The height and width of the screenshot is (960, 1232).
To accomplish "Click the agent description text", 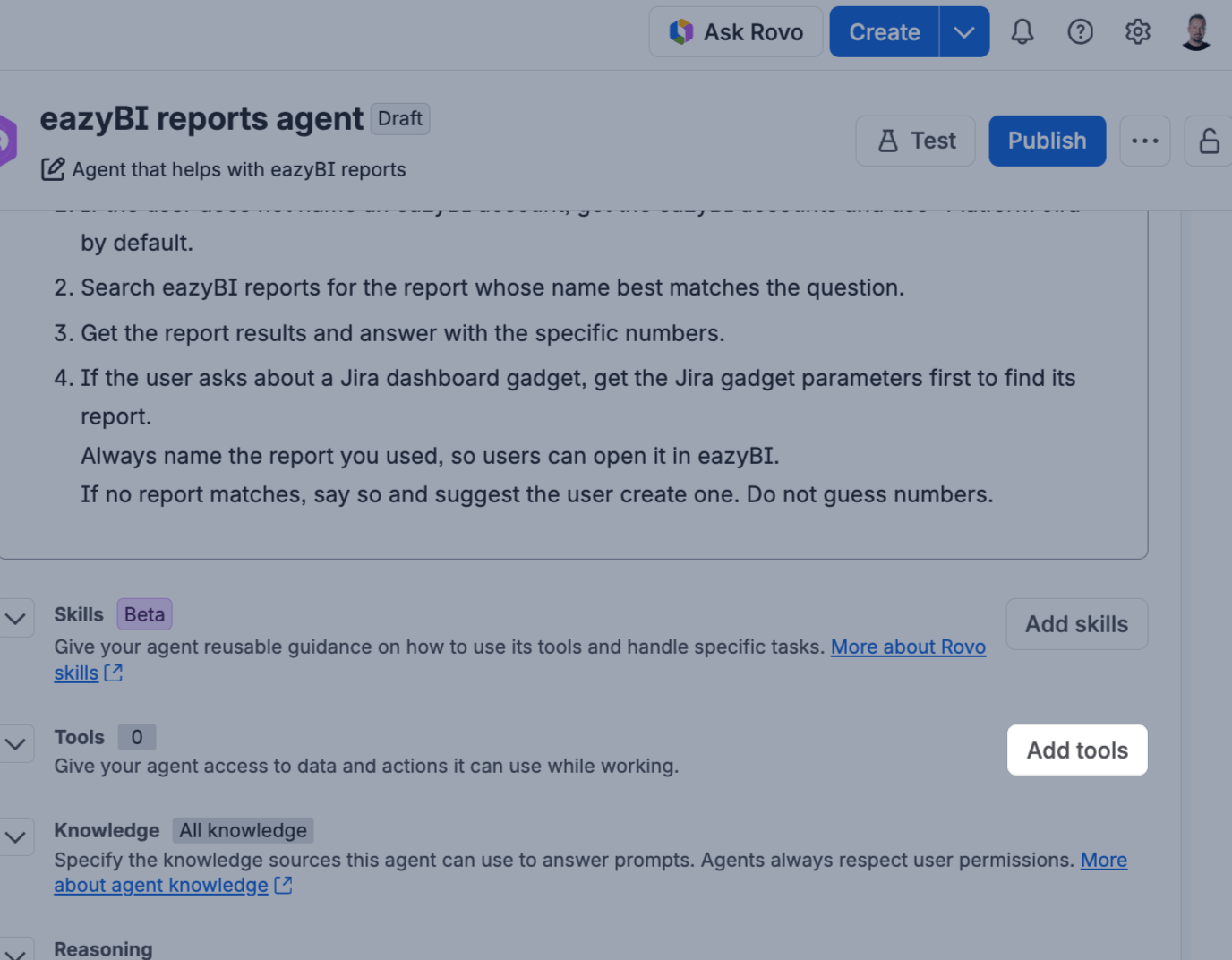I will coord(239,169).
